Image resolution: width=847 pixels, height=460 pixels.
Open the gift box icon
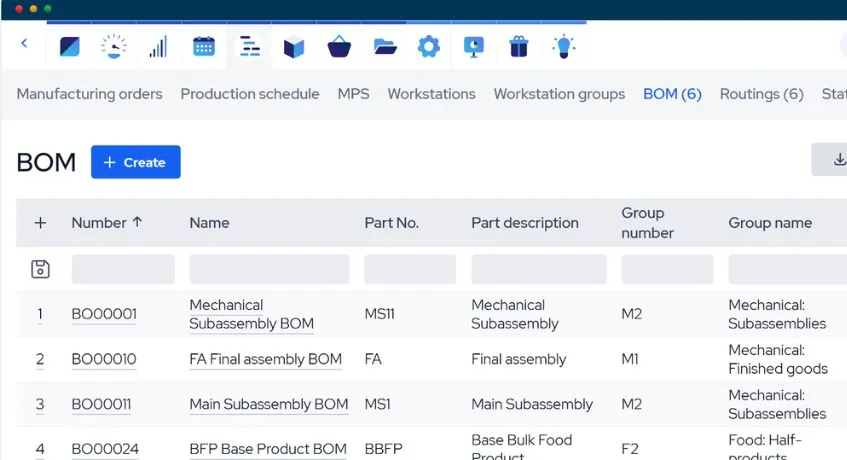pos(519,47)
